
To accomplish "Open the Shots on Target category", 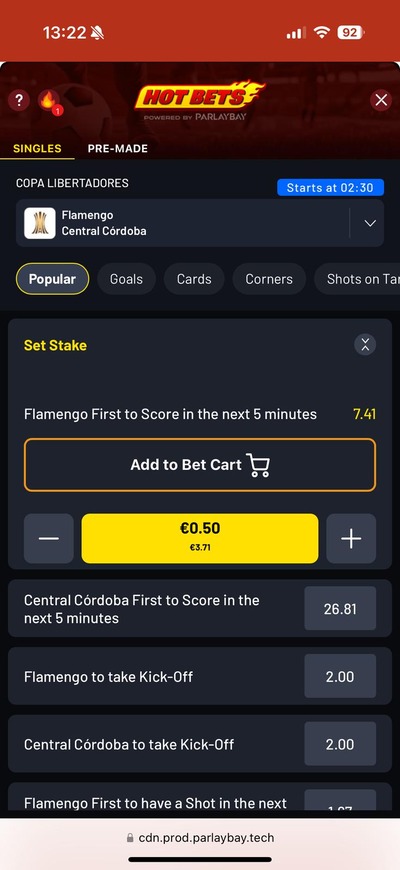I will pos(357,279).
